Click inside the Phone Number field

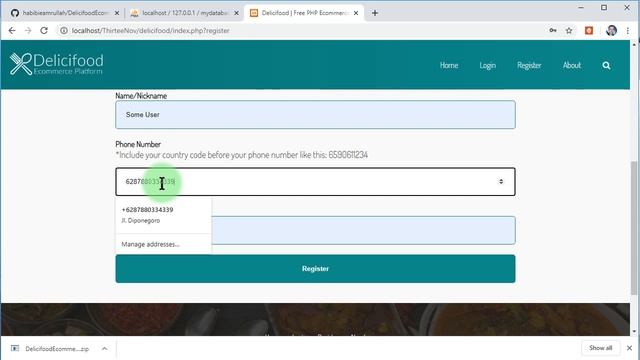coord(315,182)
